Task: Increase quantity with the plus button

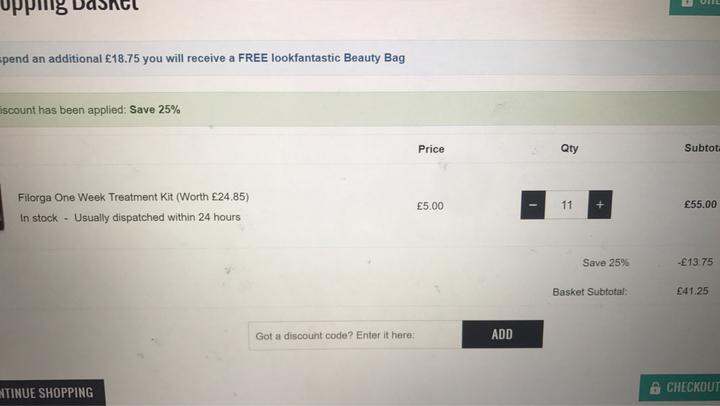Action: click(x=600, y=204)
